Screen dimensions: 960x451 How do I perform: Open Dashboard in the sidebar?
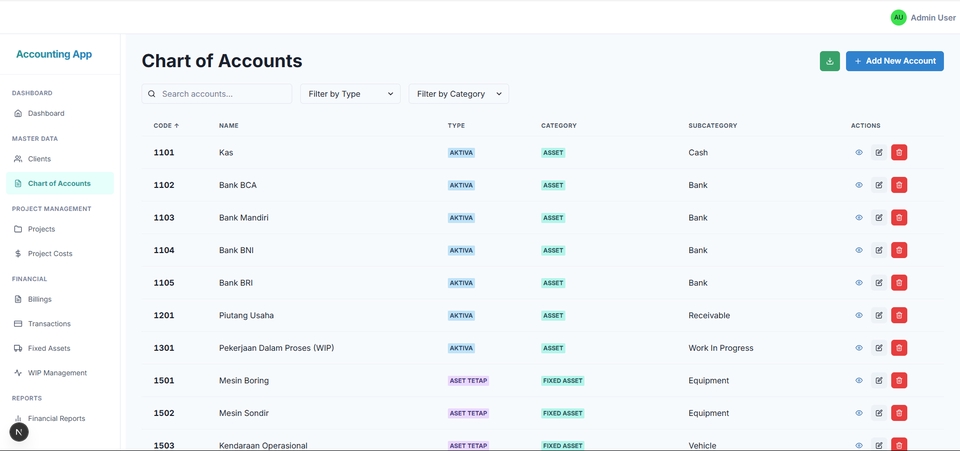60,113
